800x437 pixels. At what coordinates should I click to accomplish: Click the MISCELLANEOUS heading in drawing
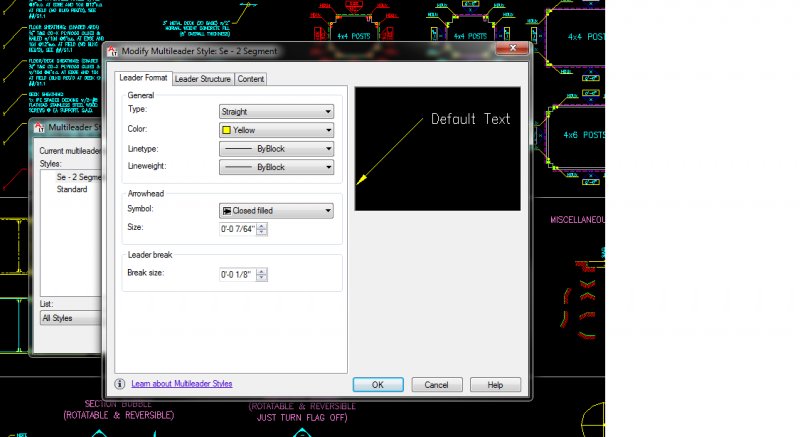click(x=578, y=220)
